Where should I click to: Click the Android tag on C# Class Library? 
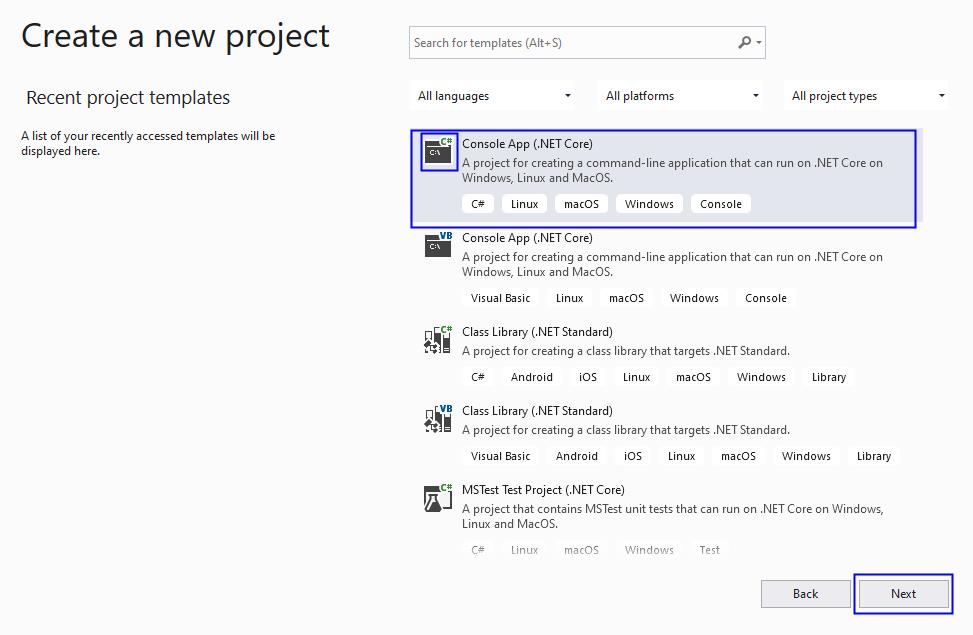(531, 377)
